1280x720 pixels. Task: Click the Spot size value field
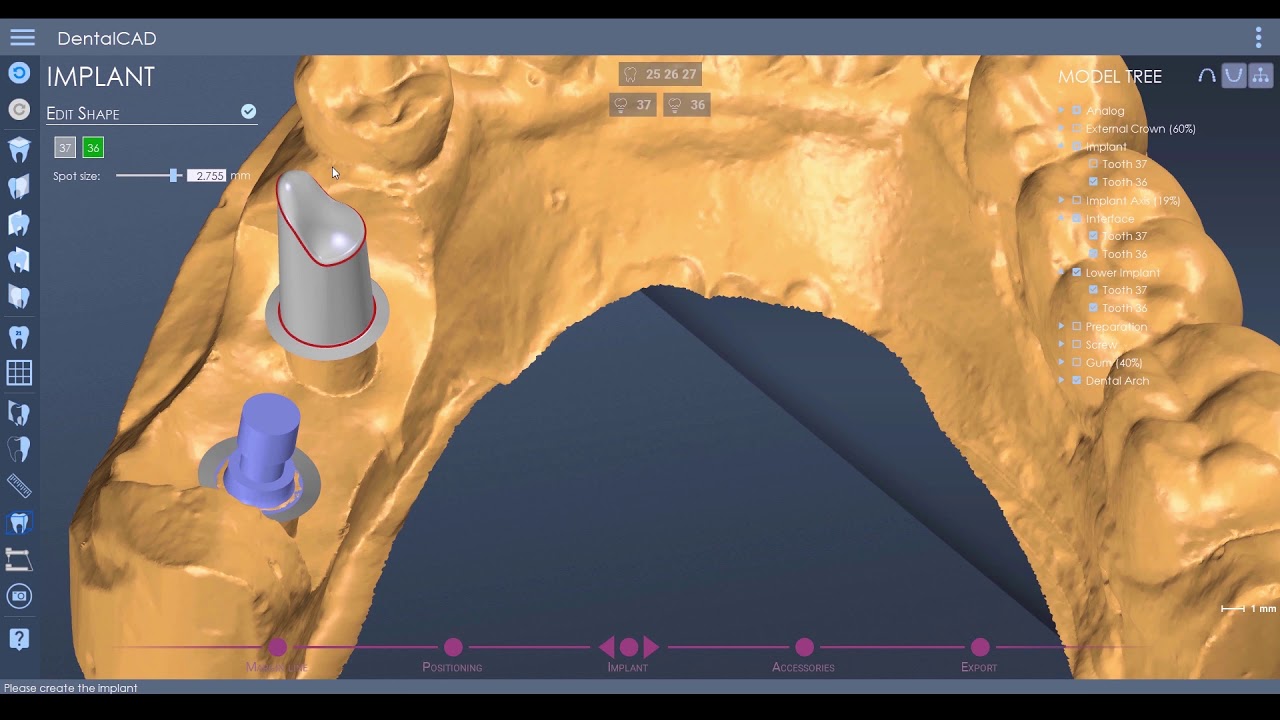[207, 176]
